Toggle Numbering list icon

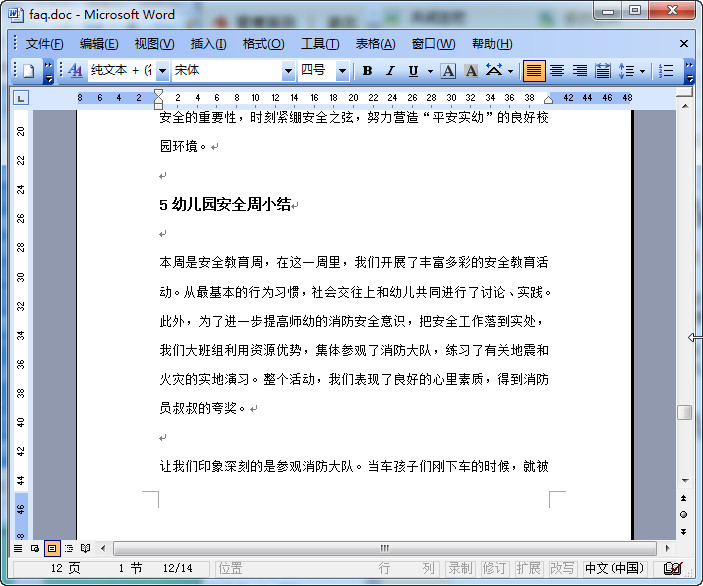666,71
